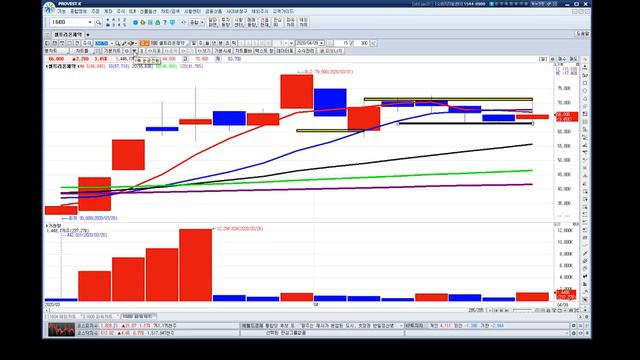The image size is (640, 360).
Task: Switch chart period to daily (일)
Action: (194, 43)
